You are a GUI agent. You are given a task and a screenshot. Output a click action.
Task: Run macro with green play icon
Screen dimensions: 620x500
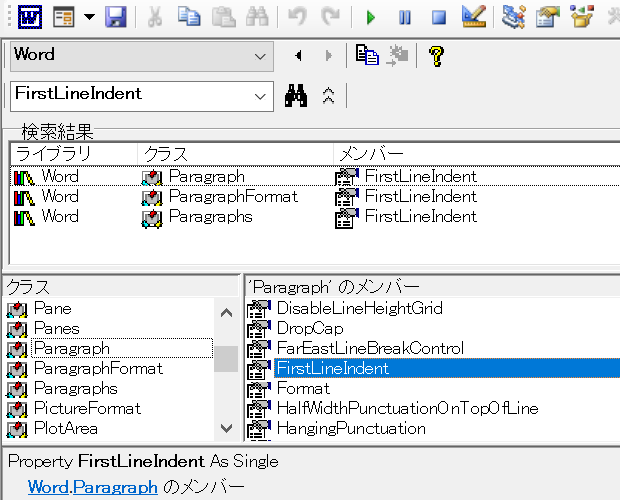click(370, 18)
